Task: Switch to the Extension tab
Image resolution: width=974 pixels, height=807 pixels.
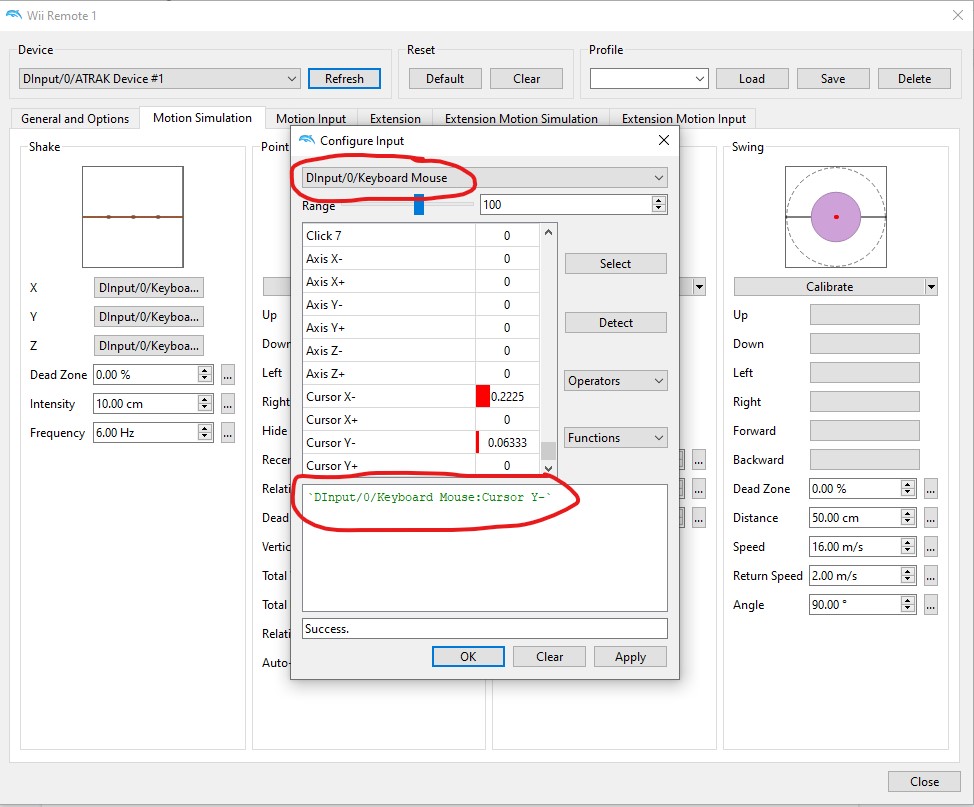Action: [395, 119]
